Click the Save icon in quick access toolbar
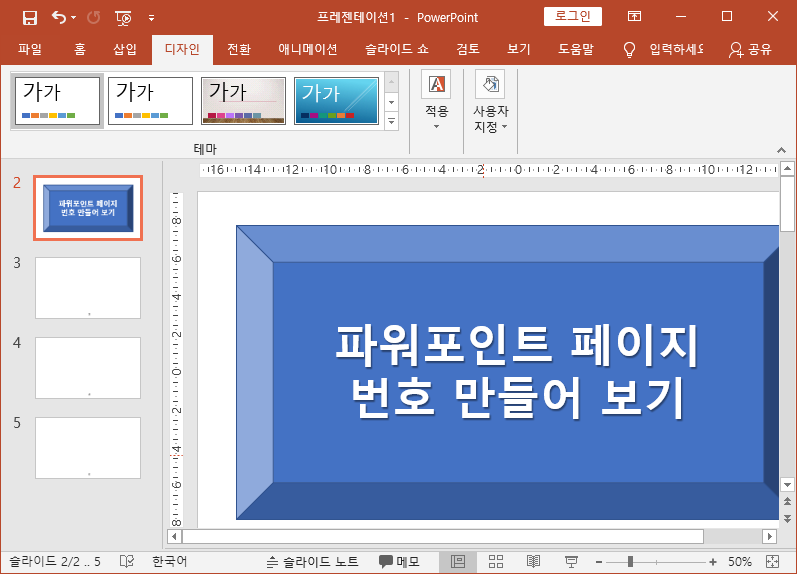797x574 pixels. click(30, 18)
